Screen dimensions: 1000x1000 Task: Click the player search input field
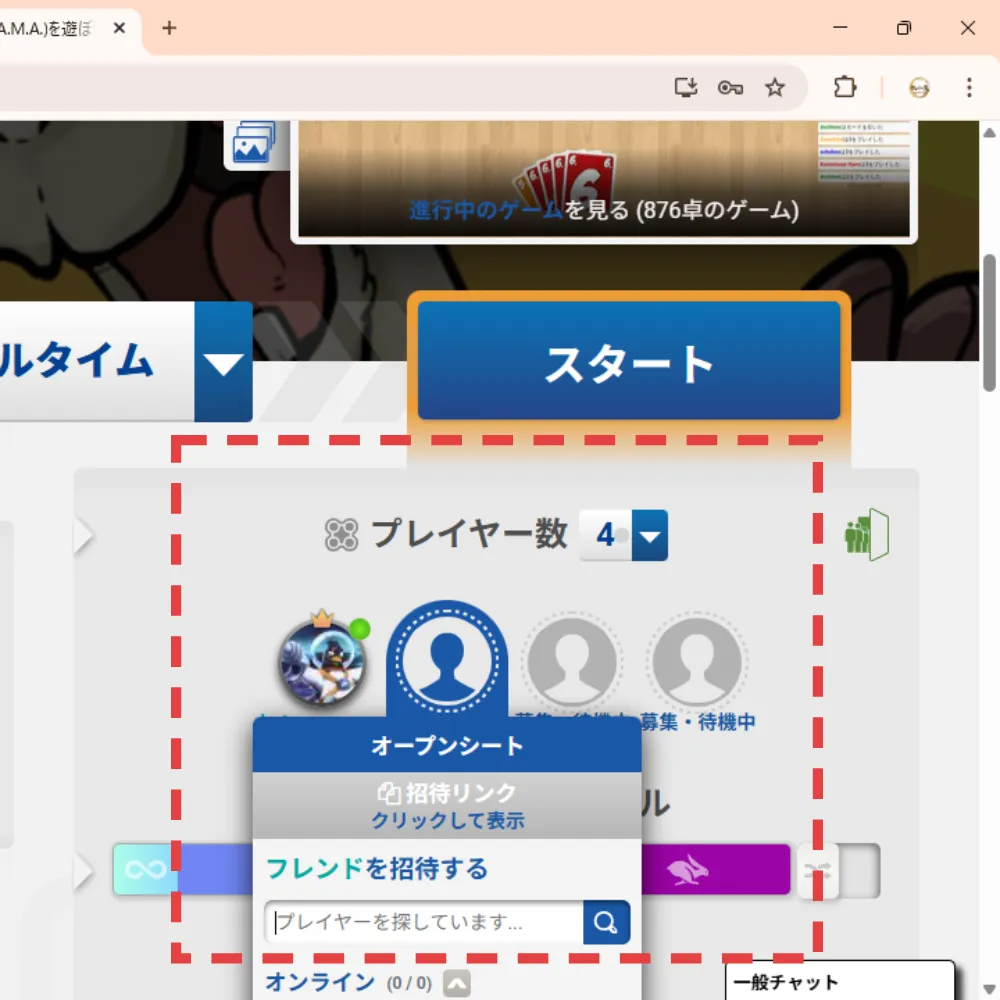click(420, 922)
